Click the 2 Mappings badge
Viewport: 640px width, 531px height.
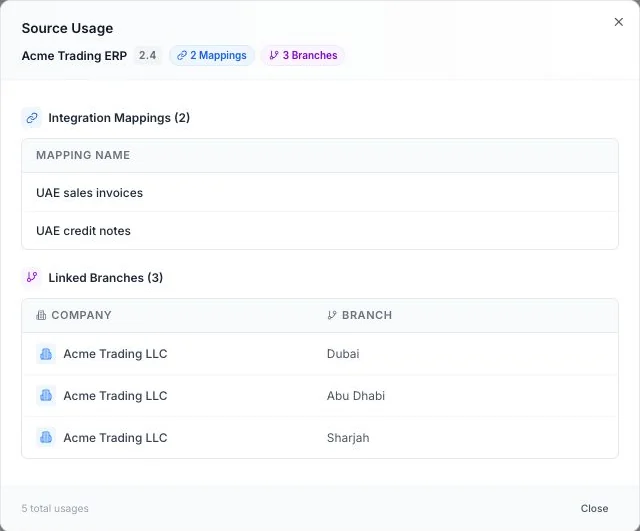coord(212,56)
